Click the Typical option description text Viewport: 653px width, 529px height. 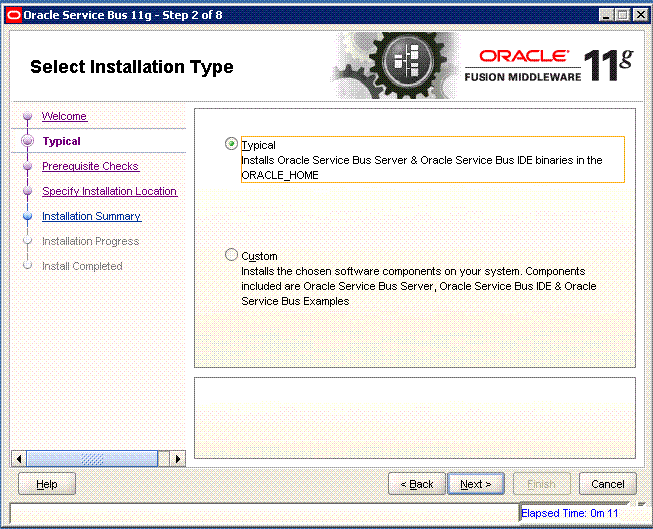pos(421,167)
